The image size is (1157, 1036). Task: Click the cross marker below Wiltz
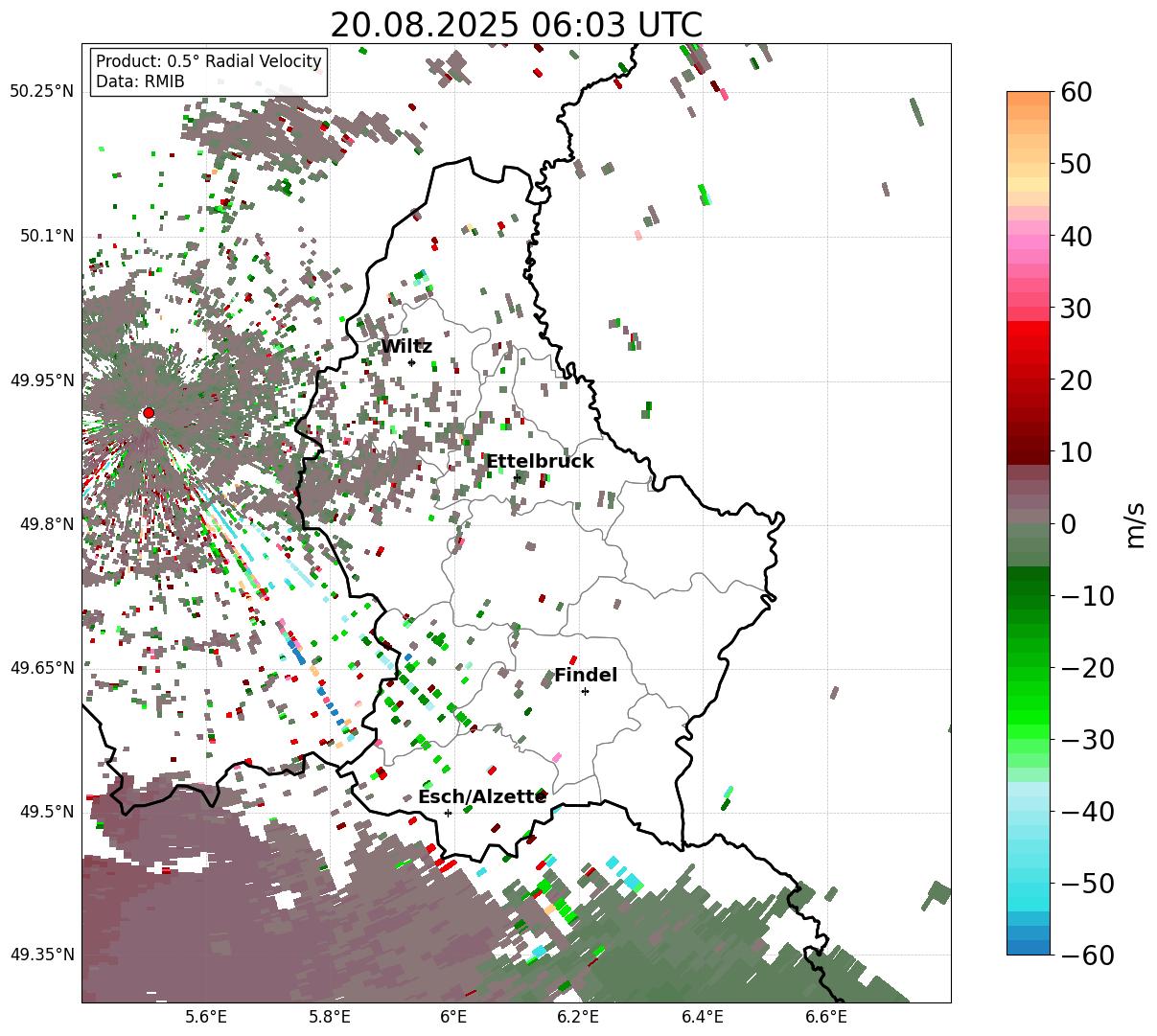[x=411, y=362]
